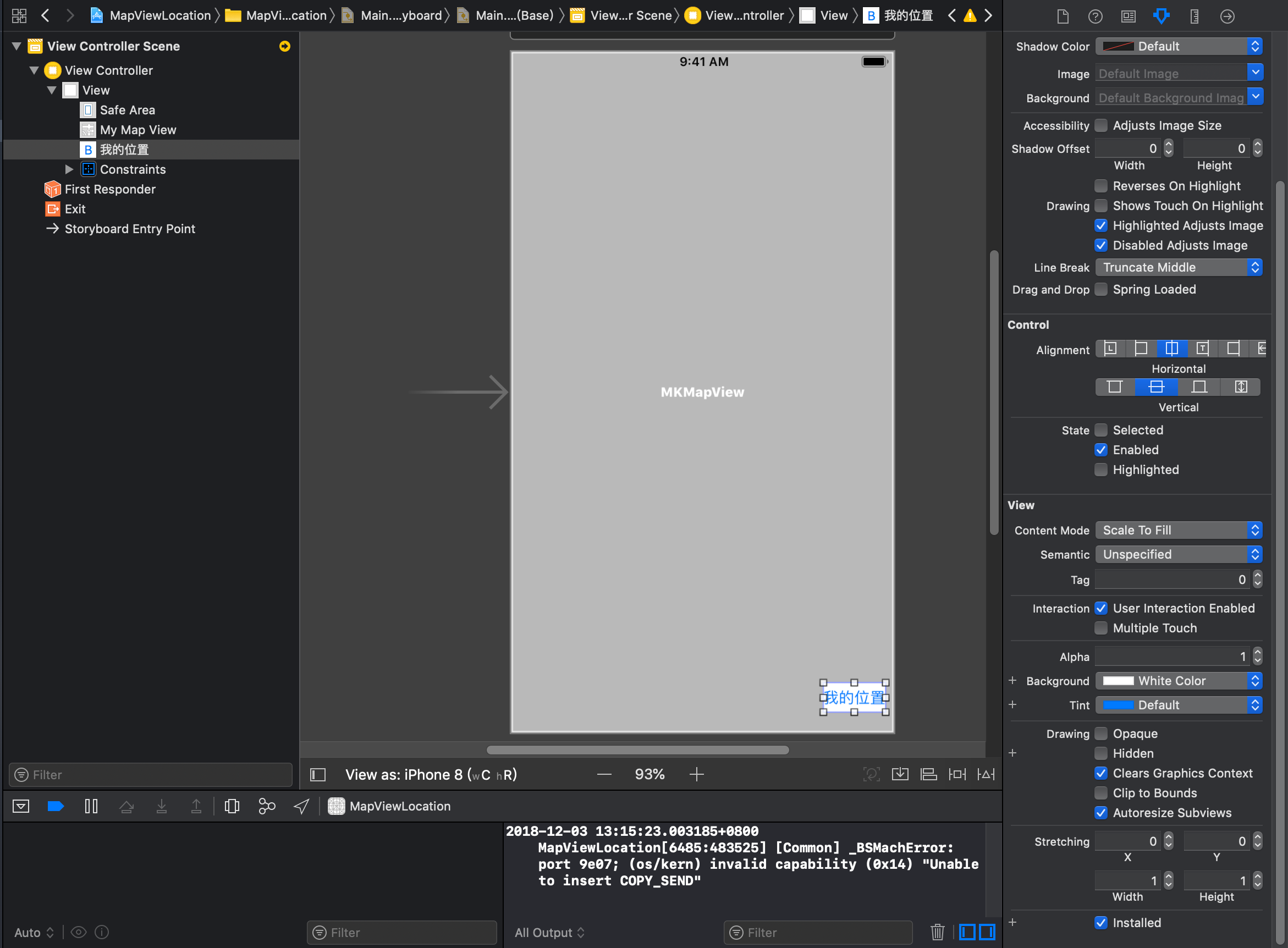The image size is (1288, 948).
Task: Open Resolve Auto Layout Issues menu
Action: pyautogui.click(x=986, y=775)
